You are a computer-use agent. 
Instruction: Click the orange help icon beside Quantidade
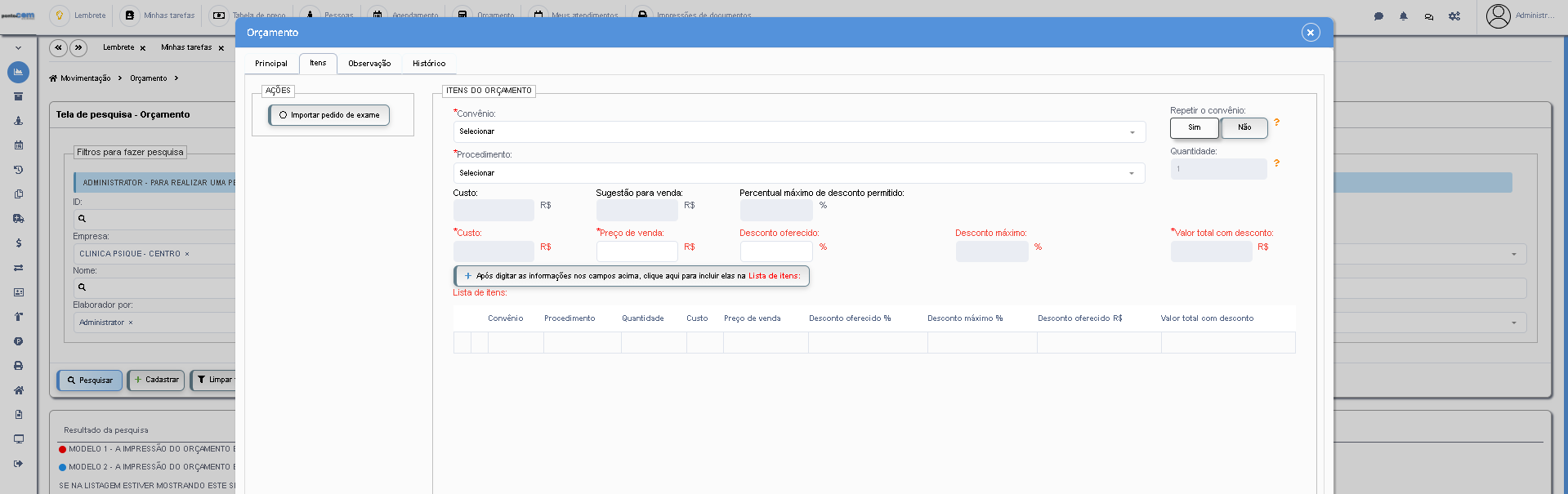pos(1276,163)
